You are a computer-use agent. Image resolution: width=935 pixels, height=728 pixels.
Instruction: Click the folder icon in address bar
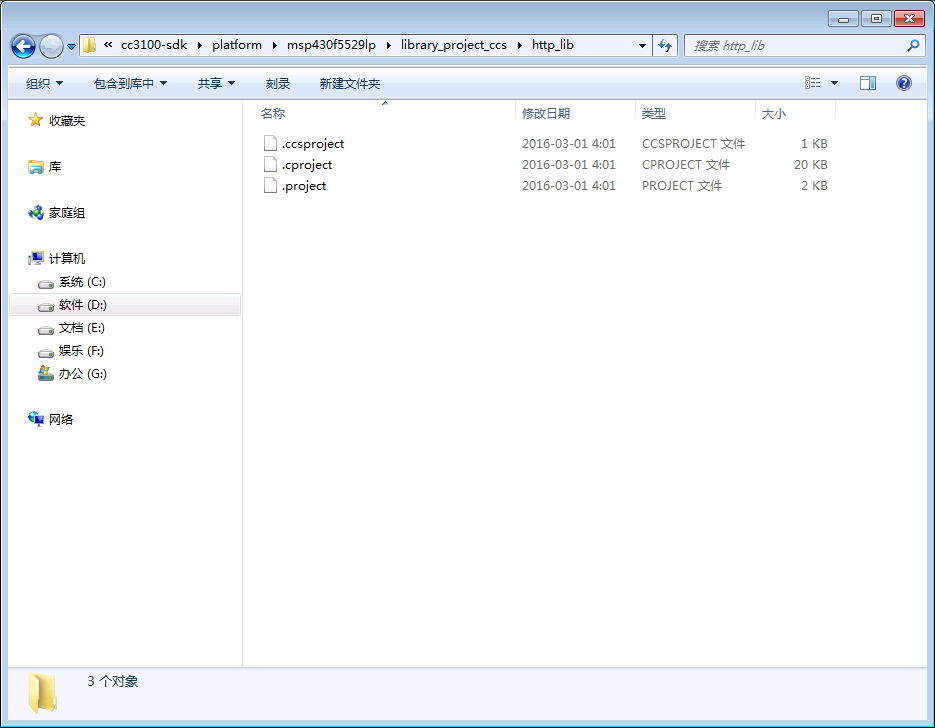[89, 45]
